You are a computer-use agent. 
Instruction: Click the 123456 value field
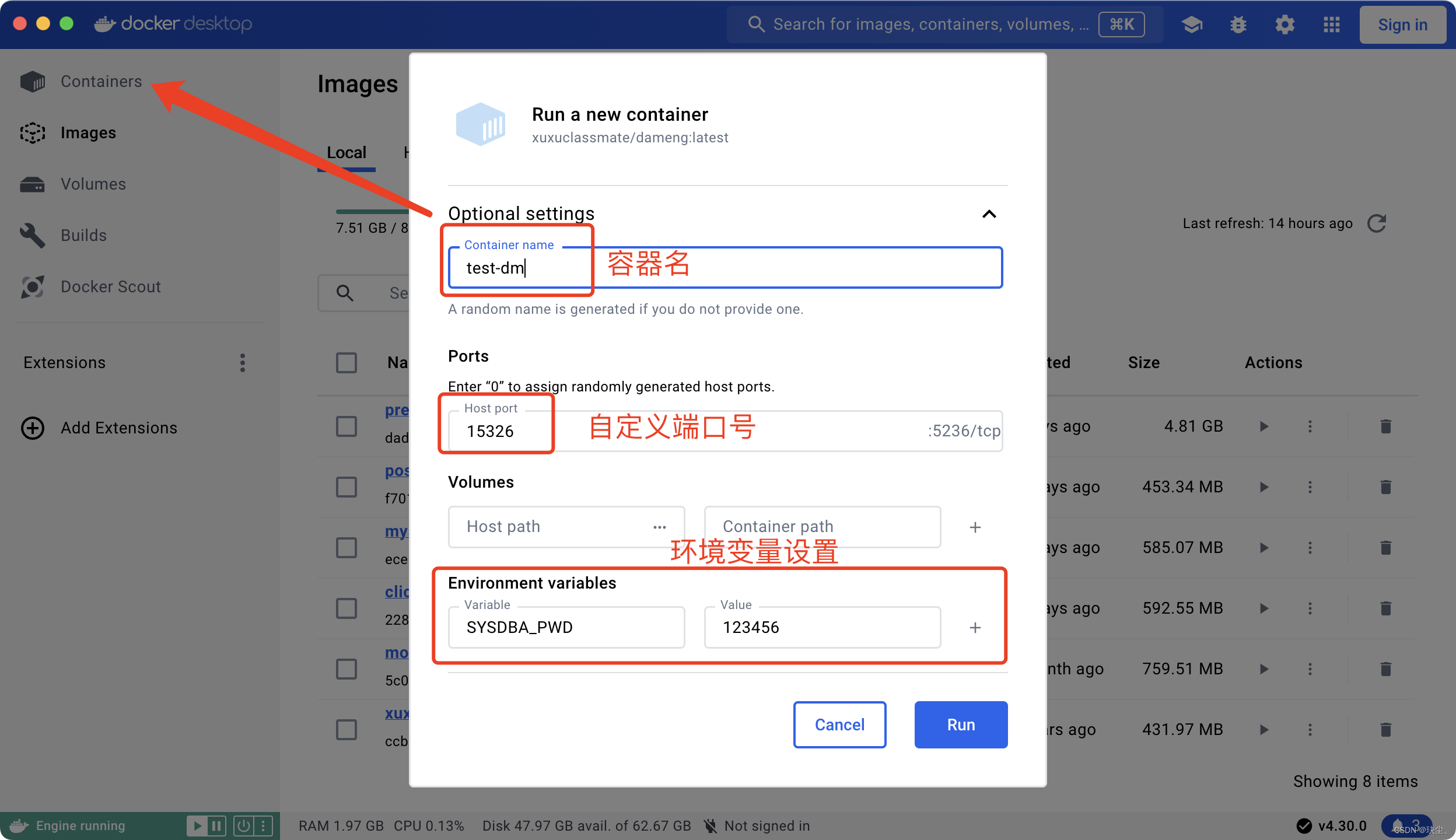pyautogui.click(x=822, y=627)
